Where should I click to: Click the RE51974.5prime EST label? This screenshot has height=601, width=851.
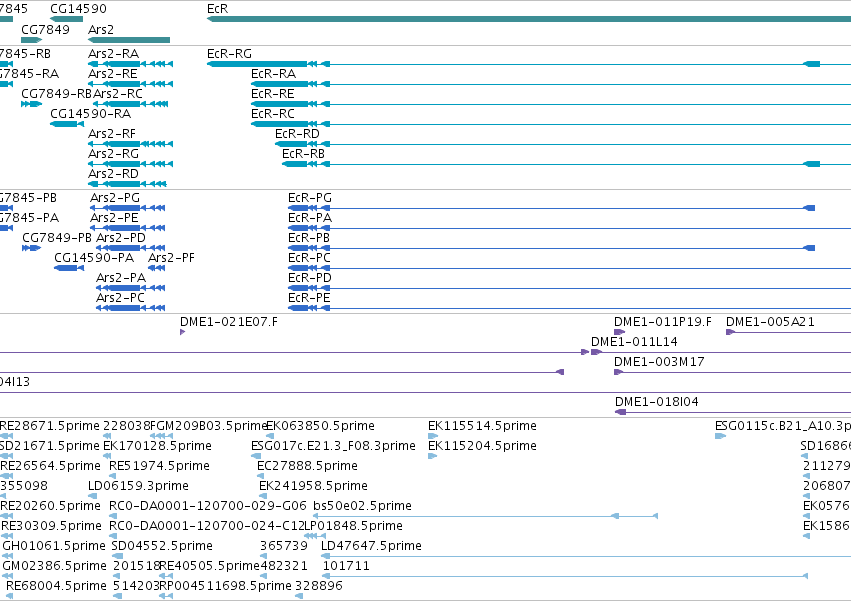click(160, 467)
